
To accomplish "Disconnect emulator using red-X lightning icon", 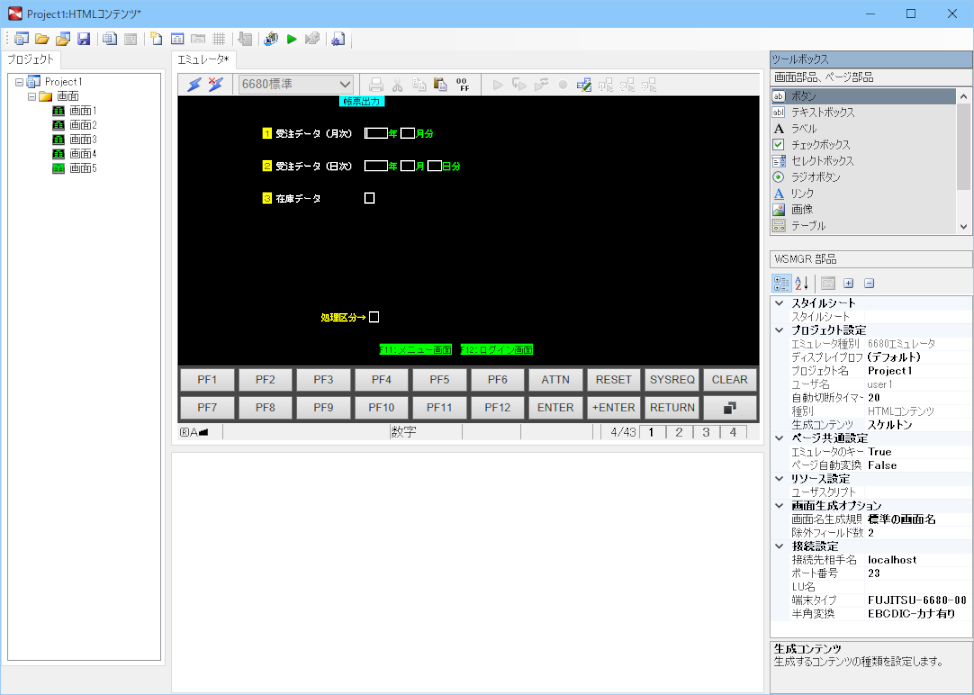I will 216,84.
